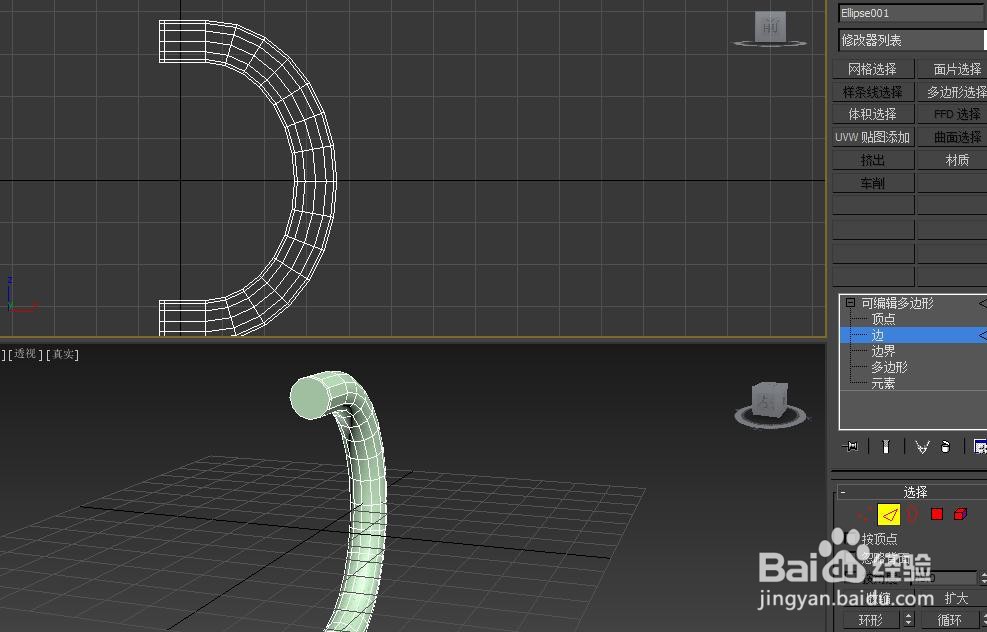Select the Edge sub-object mode icon

click(888, 515)
